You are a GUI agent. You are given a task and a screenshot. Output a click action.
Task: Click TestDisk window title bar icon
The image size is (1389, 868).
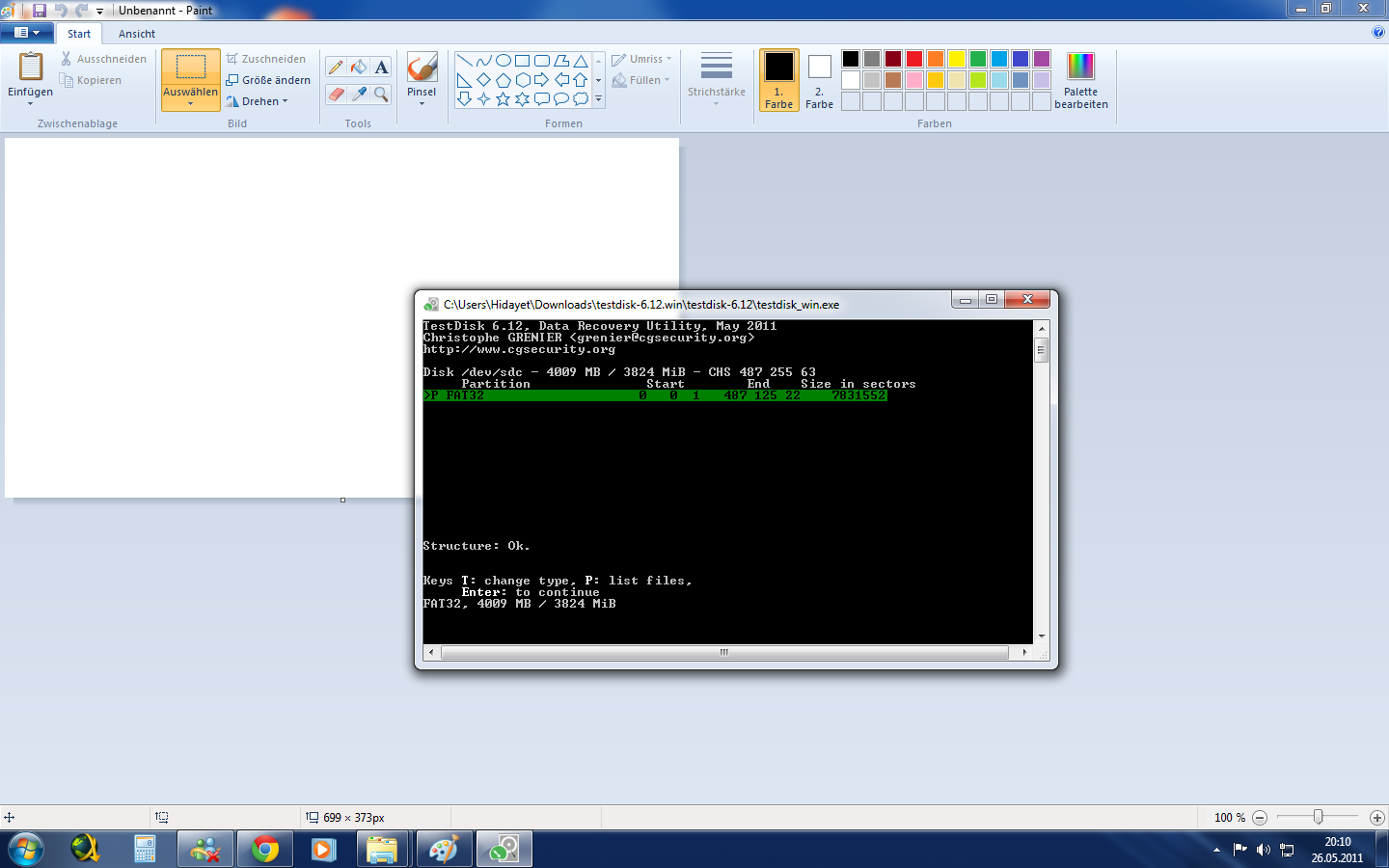coord(431,304)
